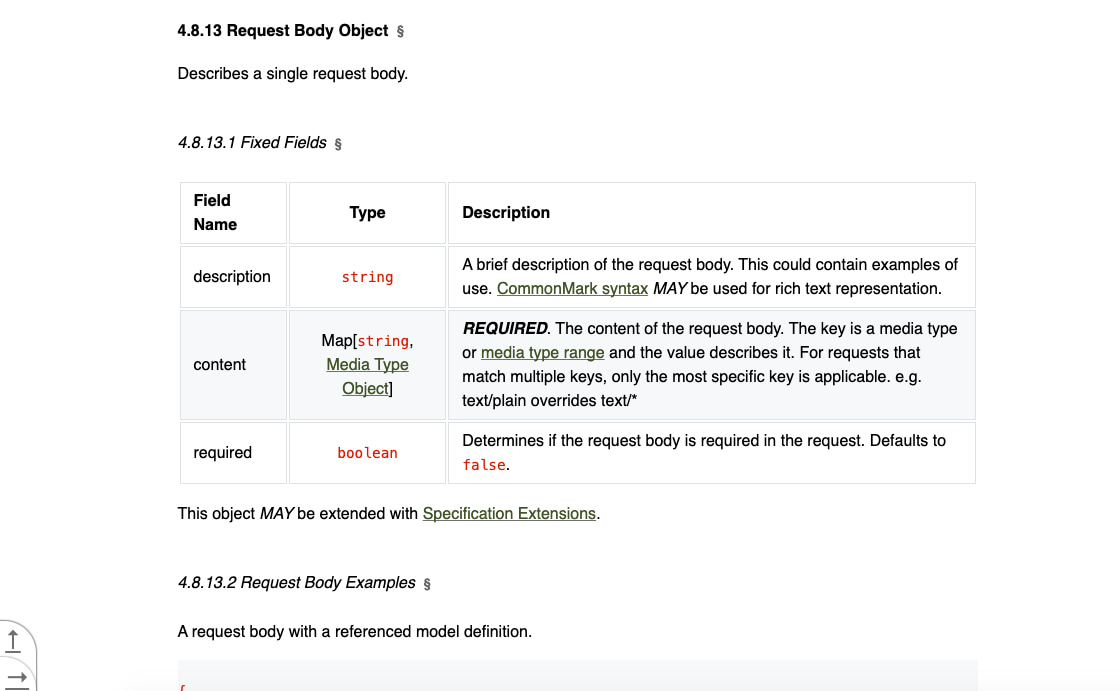Screen dimensions: 1120x691
Task: Click the § anchor beside Request Body Examples
Action: (427, 584)
